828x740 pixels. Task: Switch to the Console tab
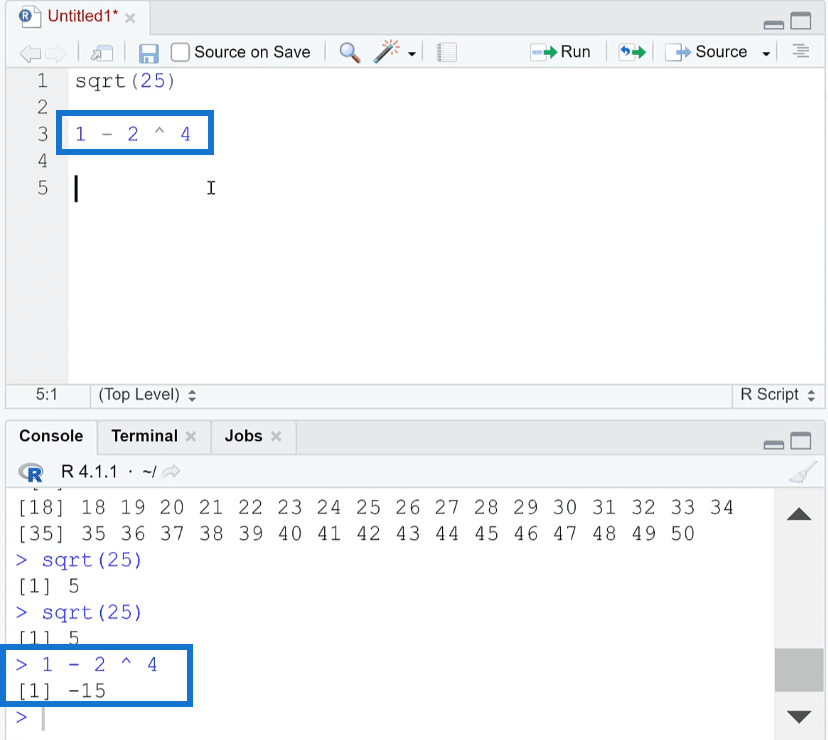[51, 436]
